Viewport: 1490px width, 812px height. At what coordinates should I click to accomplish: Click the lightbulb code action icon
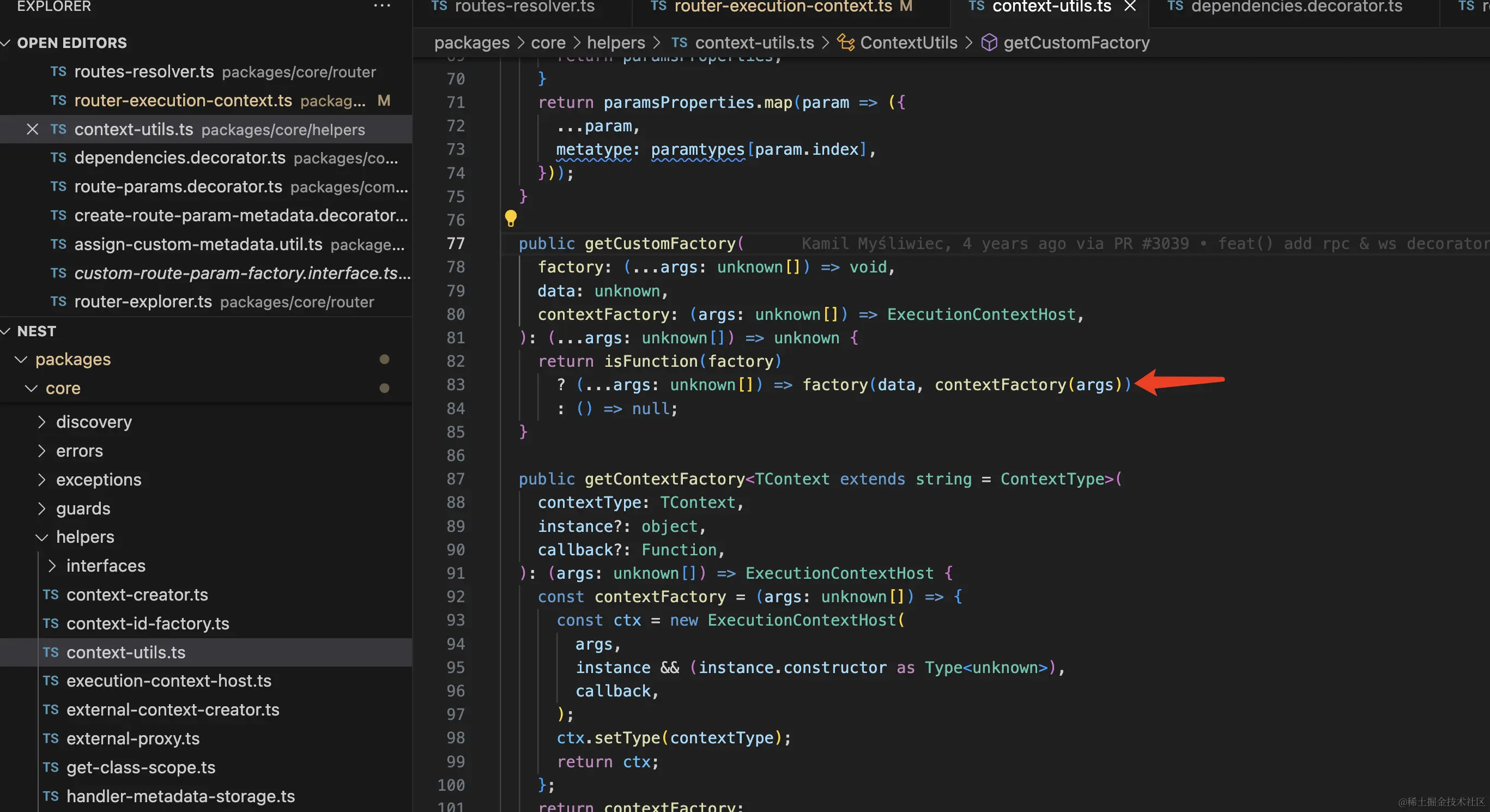click(510, 218)
